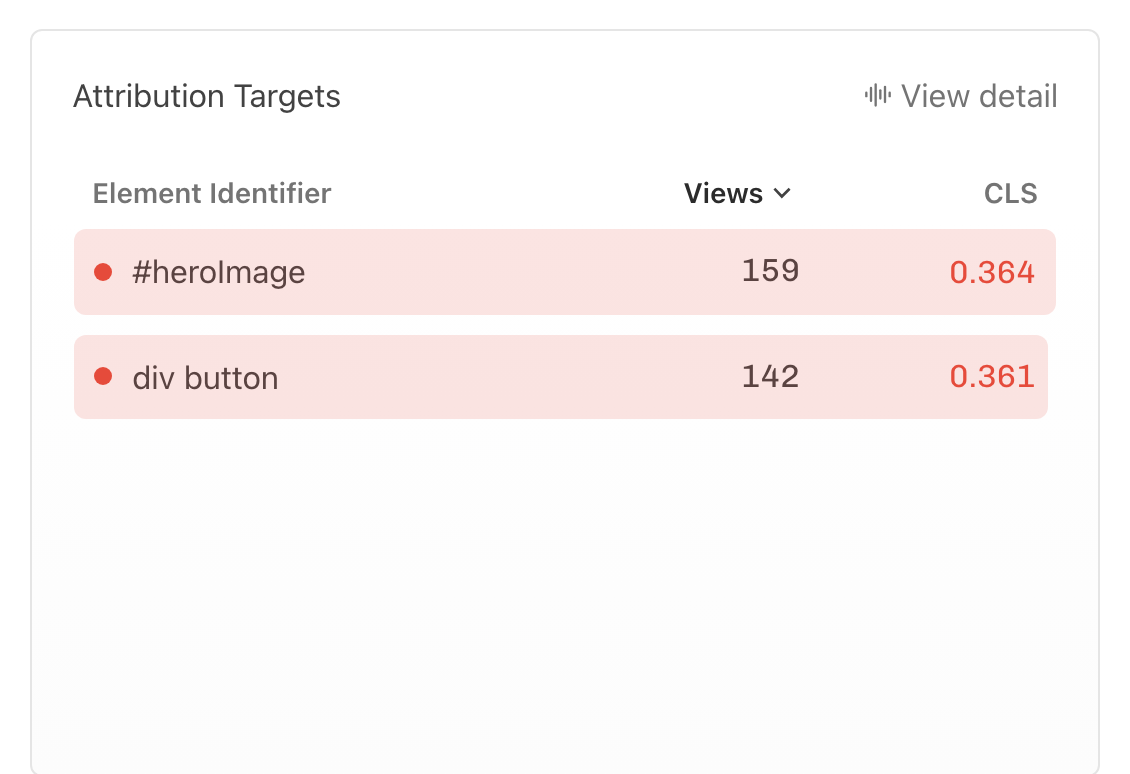
Task: Select the CLS column header
Action: [1010, 193]
